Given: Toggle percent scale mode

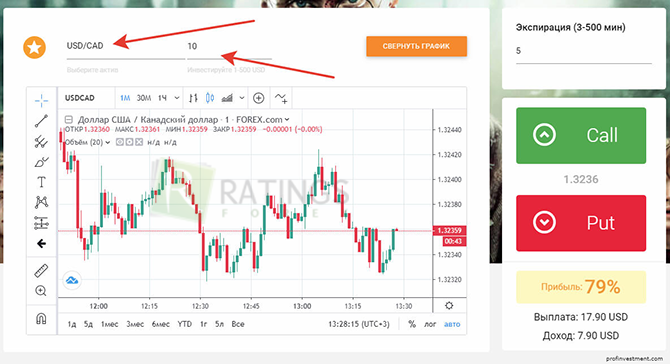Looking at the screenshot, I should (412, 324).
